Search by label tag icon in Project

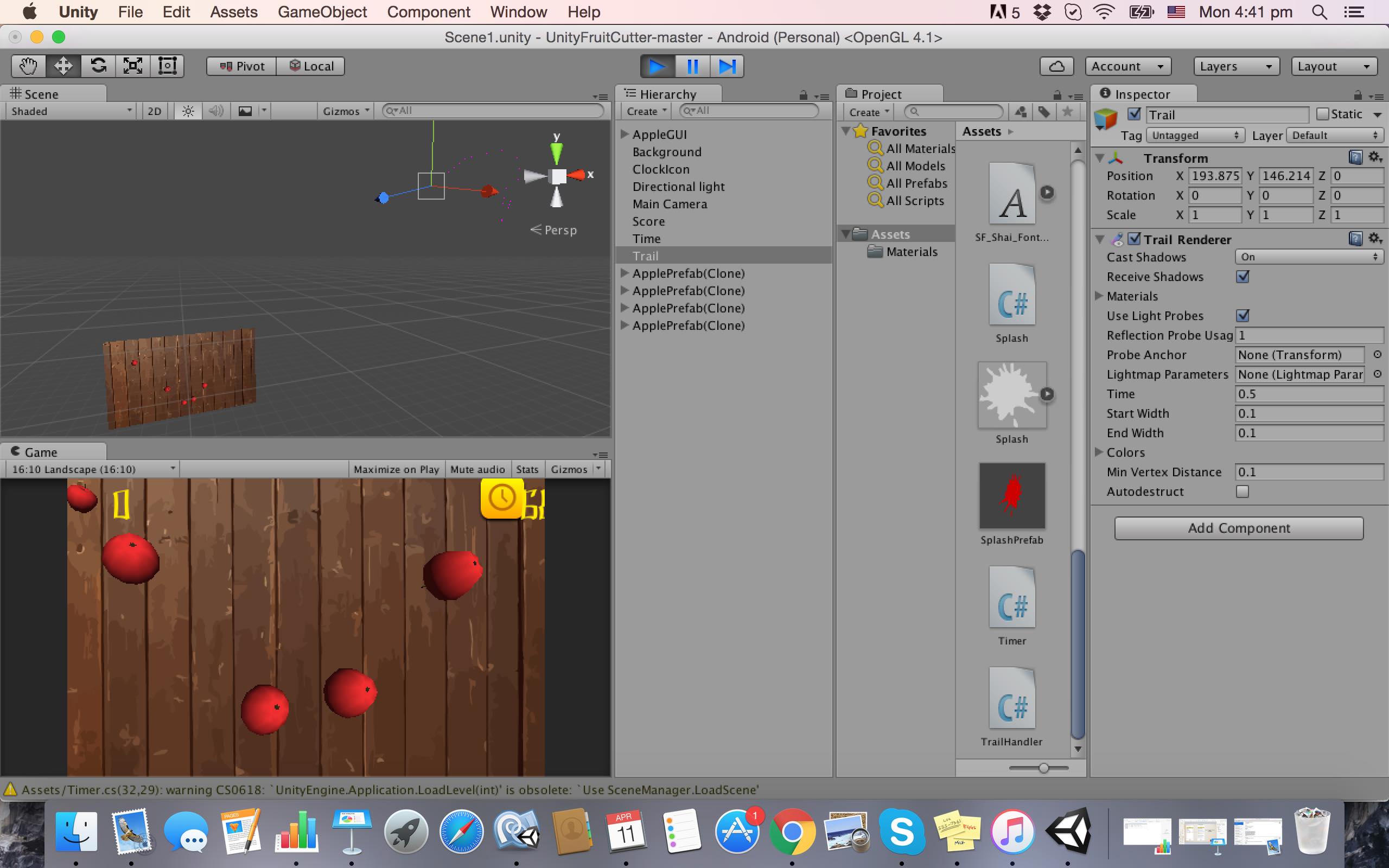pyautogui.click(x=1044, y=111)
